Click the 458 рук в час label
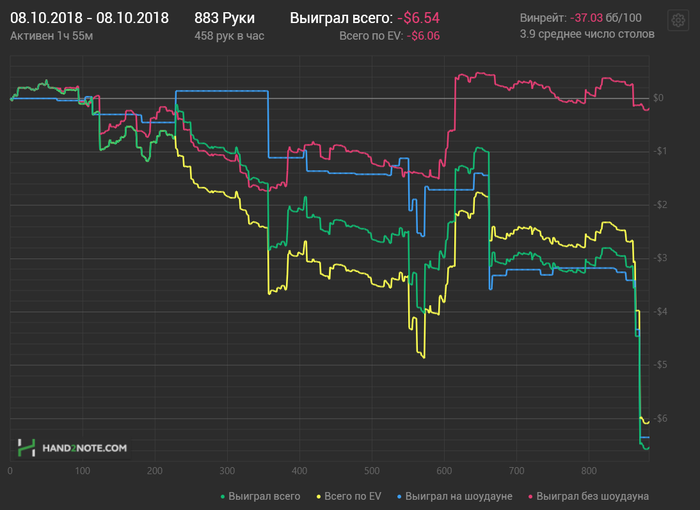Viewport: 700px width, 510px height. [231, 35]
